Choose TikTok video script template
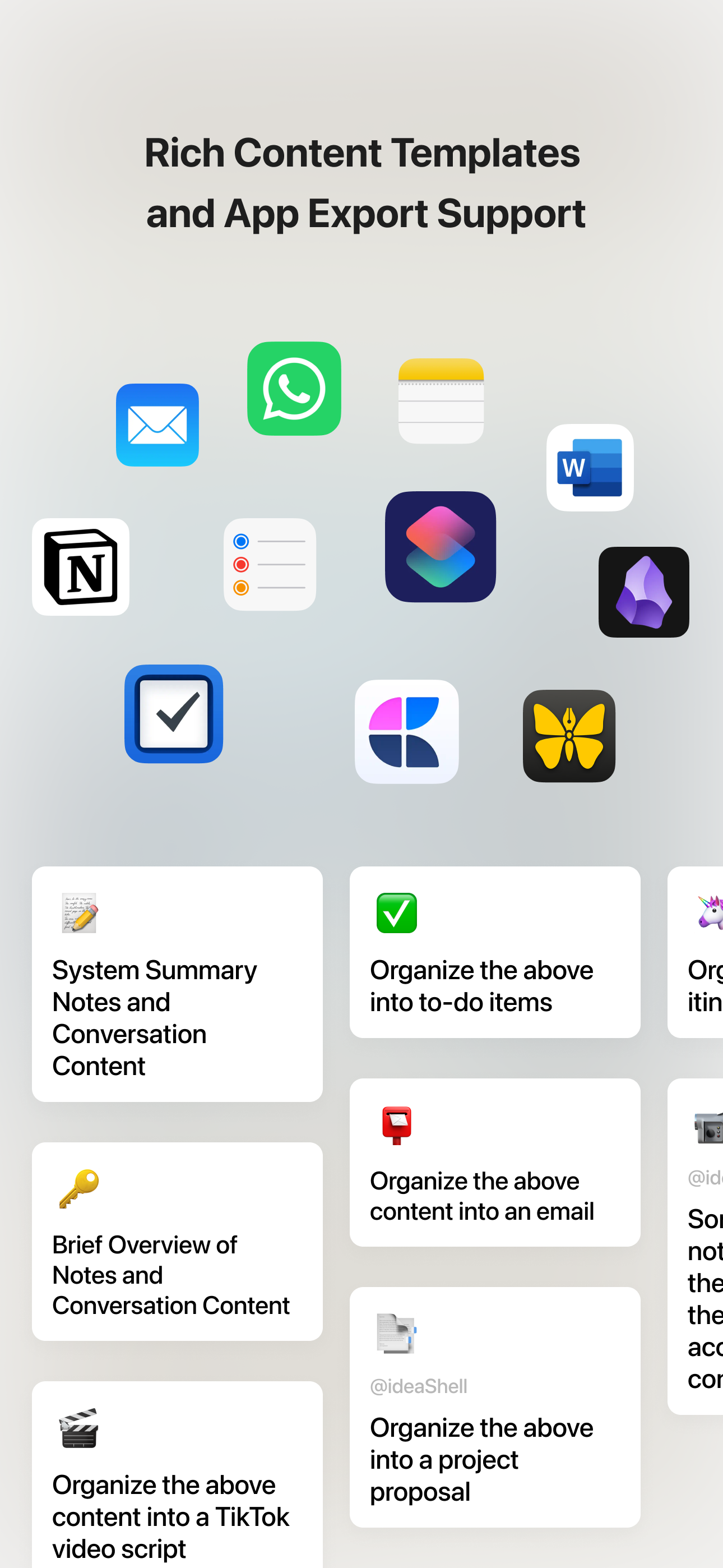 (177, 1474)
